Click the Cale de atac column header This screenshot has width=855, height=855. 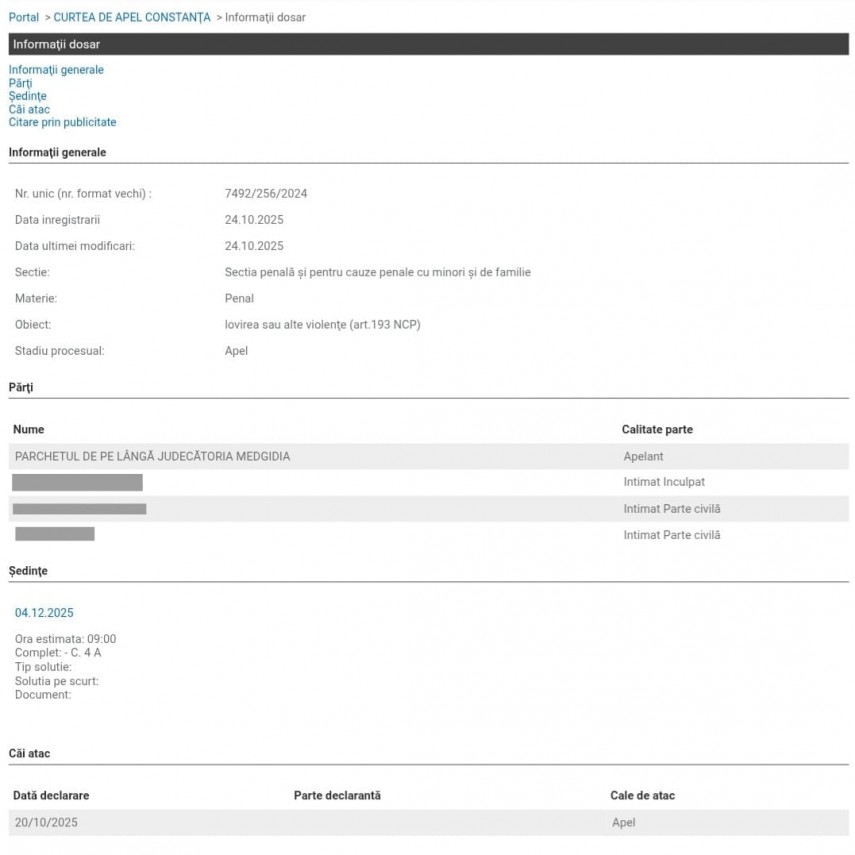click(642, 795)
